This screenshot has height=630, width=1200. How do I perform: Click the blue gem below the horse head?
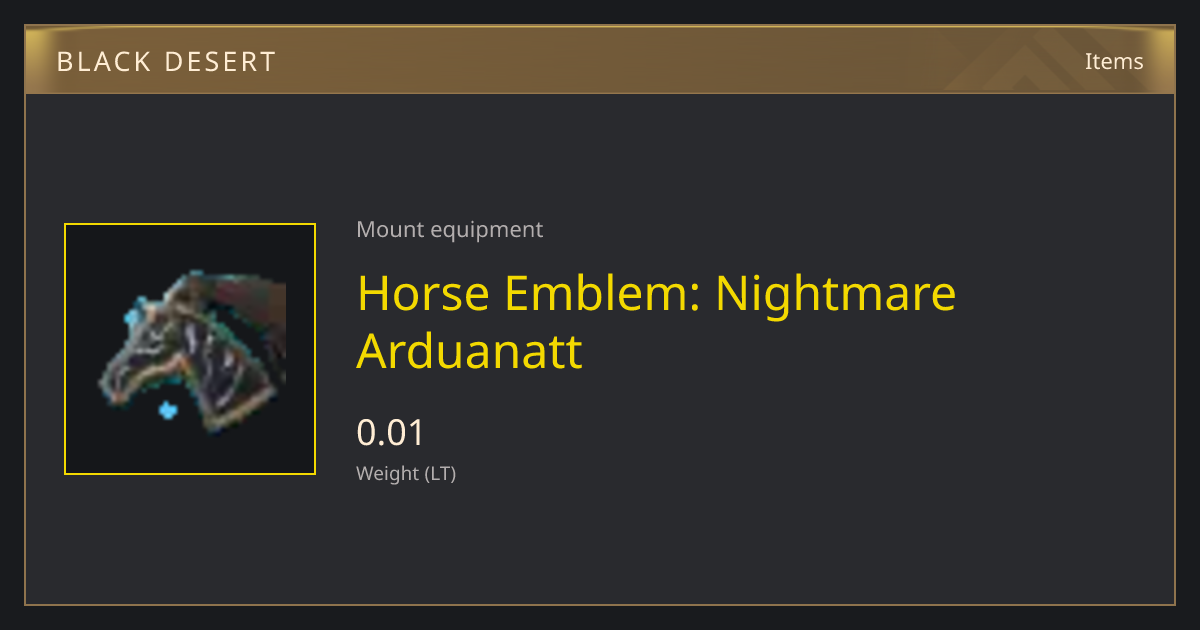click(x=168, y=410)
